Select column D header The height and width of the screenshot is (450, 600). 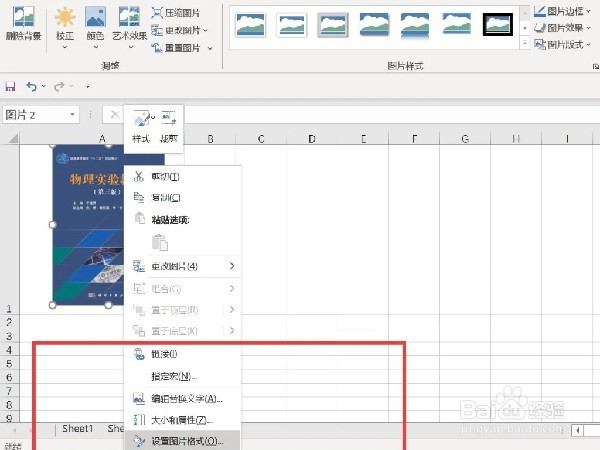pyautogui.click(x=312, y=139)
